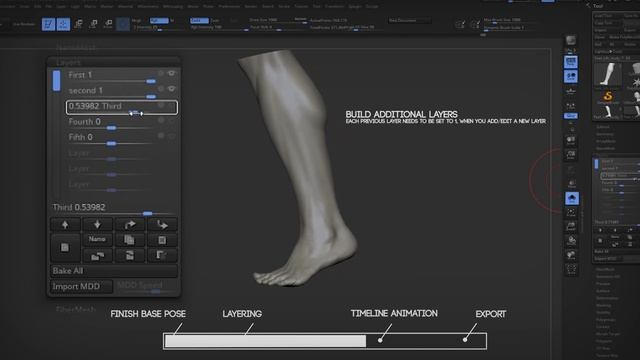The height and width of the screenshot is (360, 640).
Task: Open the Zscript menu
Action: [371, 7]
